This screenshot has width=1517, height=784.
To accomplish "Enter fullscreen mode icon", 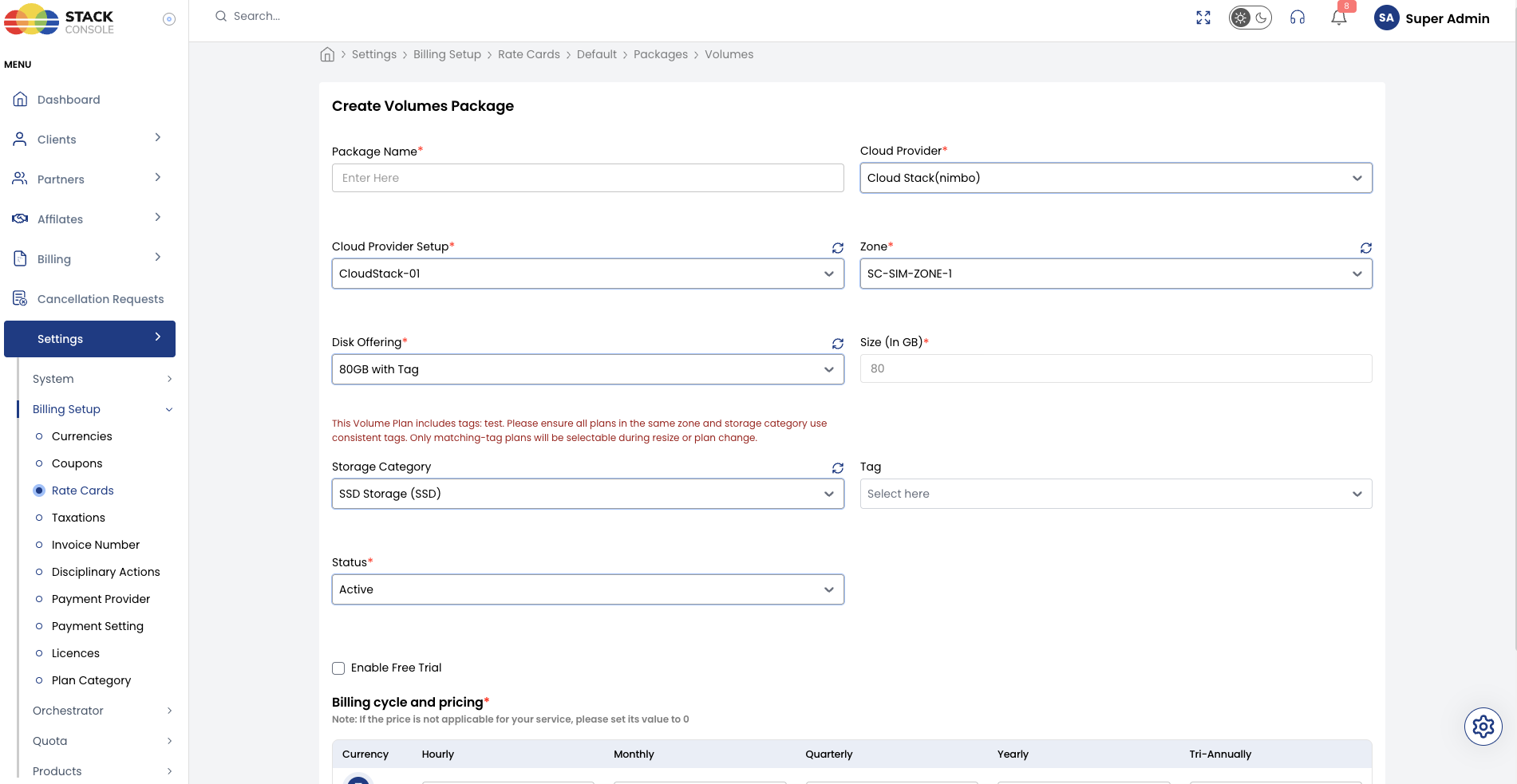I will tap(1203, 18).
